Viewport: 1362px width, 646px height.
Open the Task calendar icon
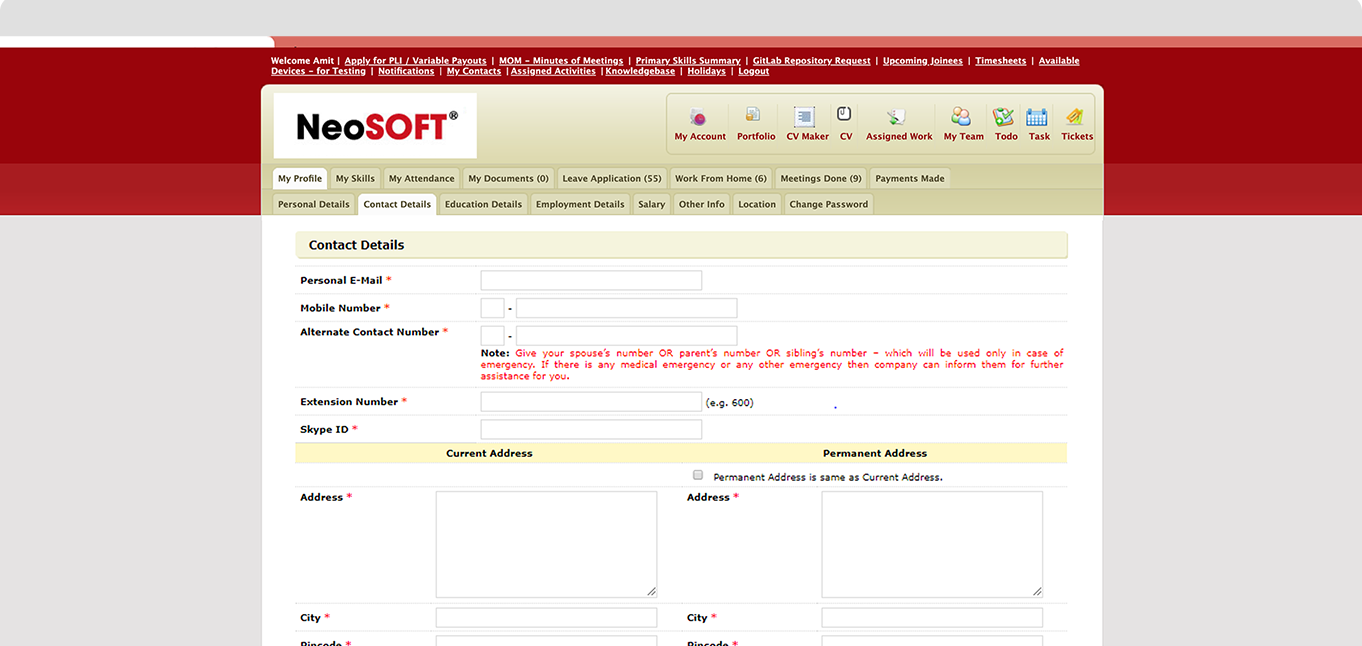click(1037, 117)
